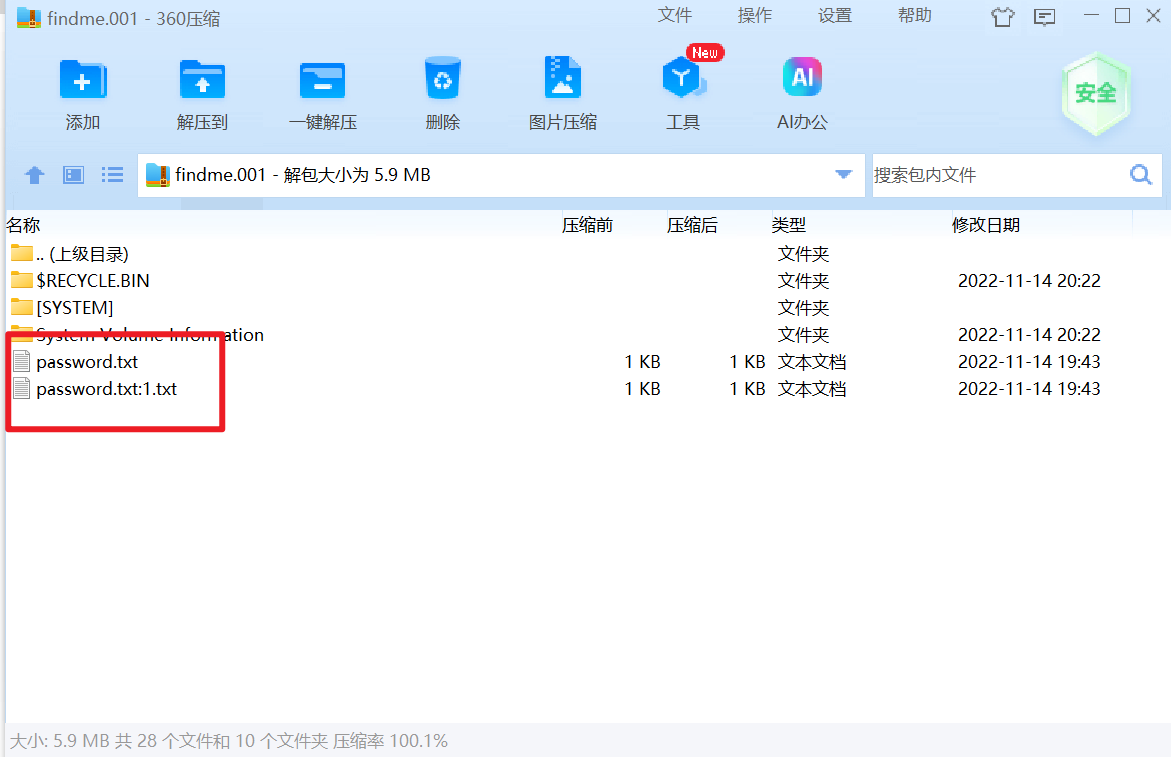Click the 删除 (Delete) trash icon

pyautogui.click(x=442, y=80)
